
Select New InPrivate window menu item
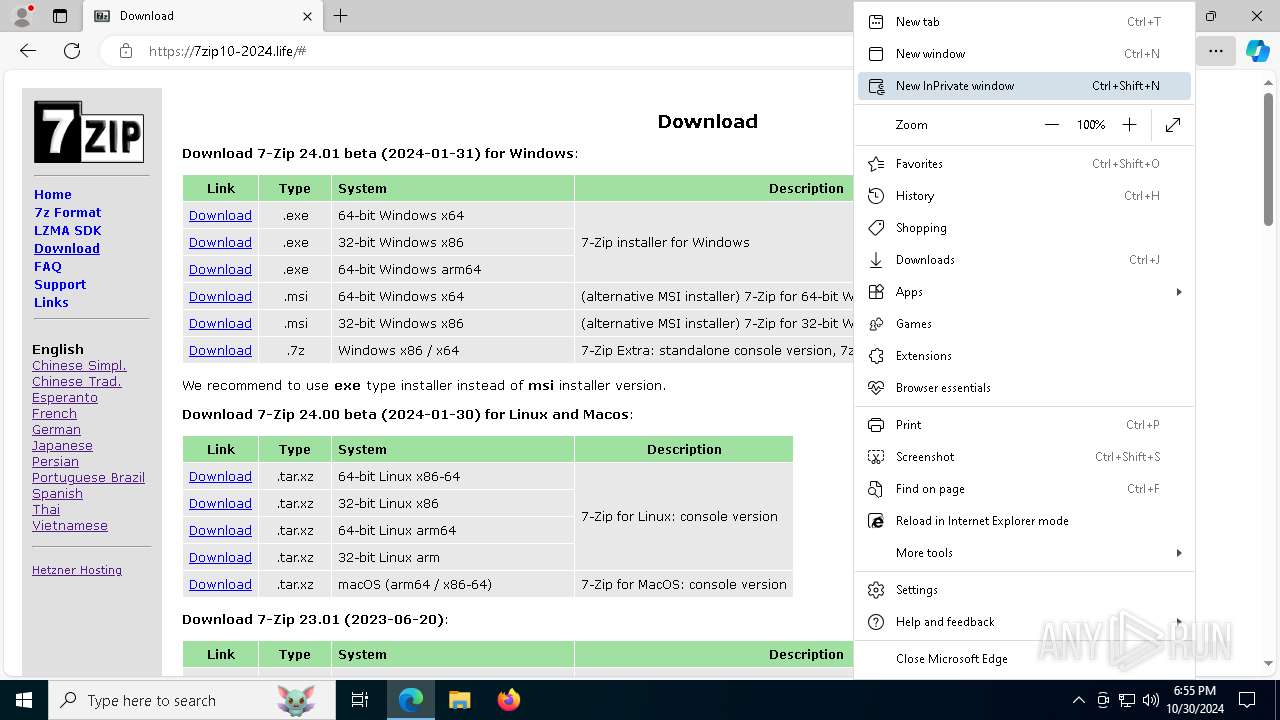tap(1024, 86)
